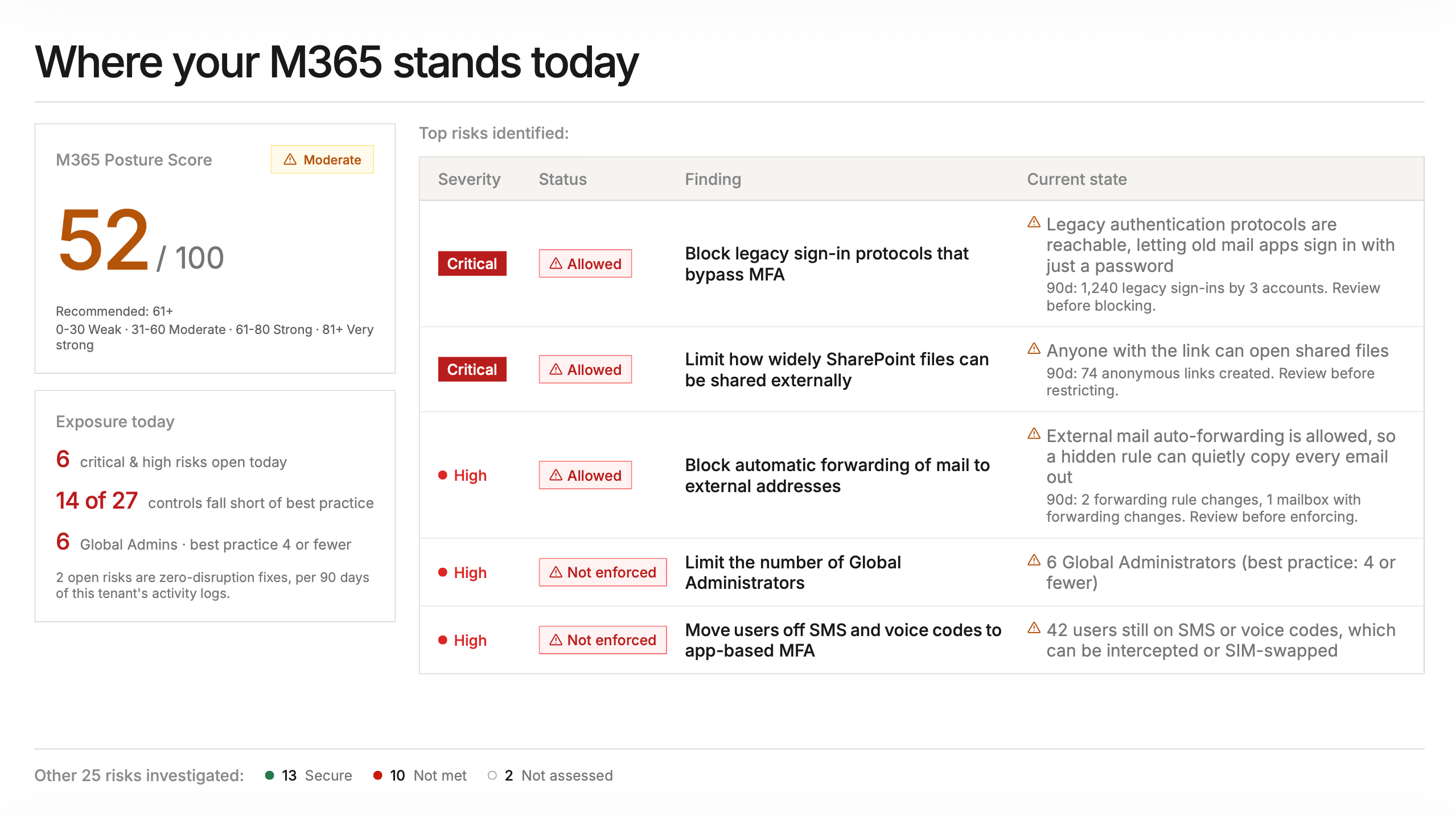Select the Critical badge for legacy sign-in protocols
Screen dimensions: 1456x817
pos(472,263)
